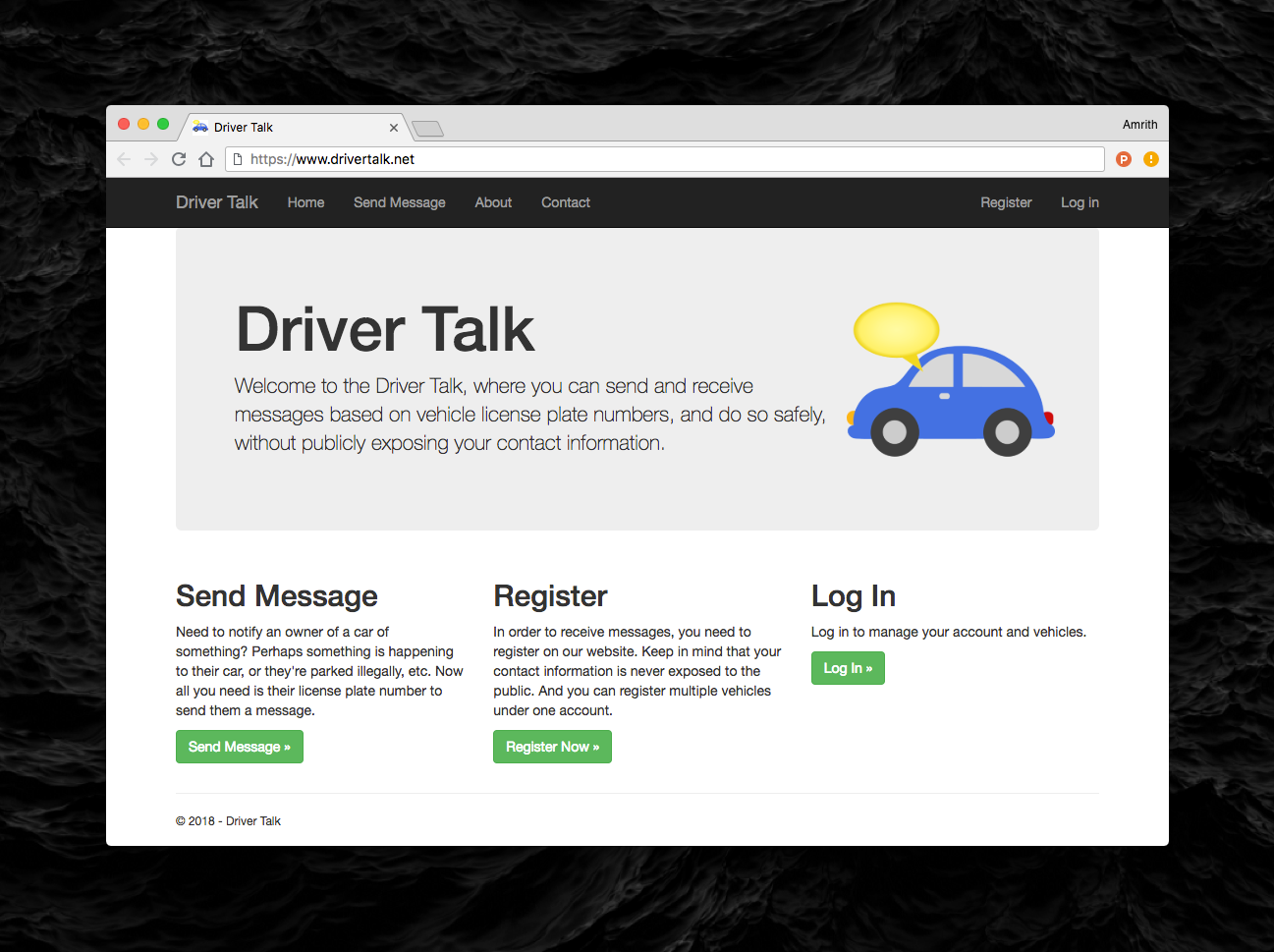This screenshot has width=1274, height=952.
Task: Open the About page
Action: pos(492,202)
